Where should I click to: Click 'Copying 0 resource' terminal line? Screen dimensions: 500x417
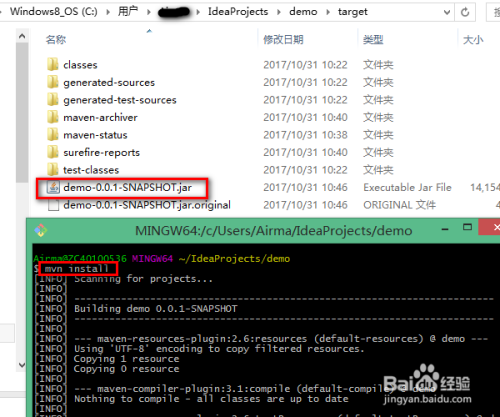[x=126, y=369]
